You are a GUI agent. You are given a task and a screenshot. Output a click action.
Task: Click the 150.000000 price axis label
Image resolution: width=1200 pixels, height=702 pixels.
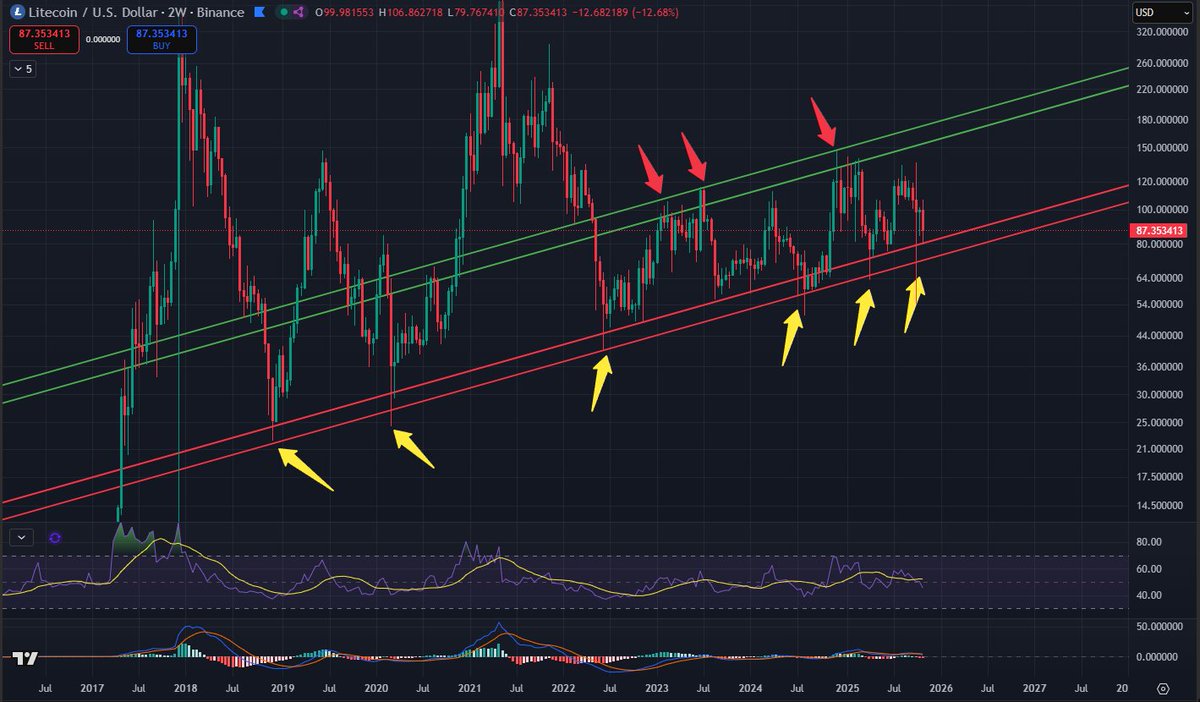(x=1160, y=148)
